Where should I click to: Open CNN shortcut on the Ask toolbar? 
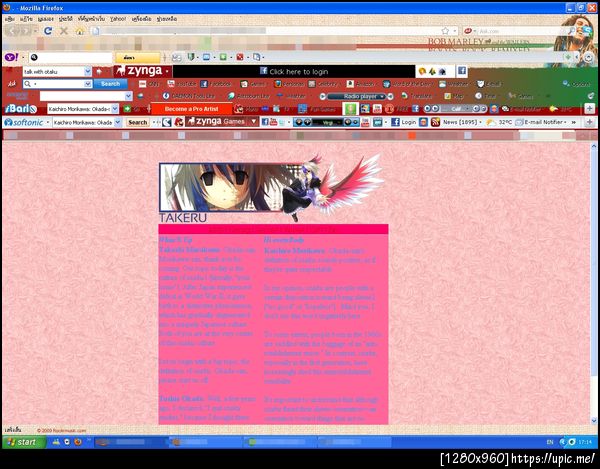149,84
